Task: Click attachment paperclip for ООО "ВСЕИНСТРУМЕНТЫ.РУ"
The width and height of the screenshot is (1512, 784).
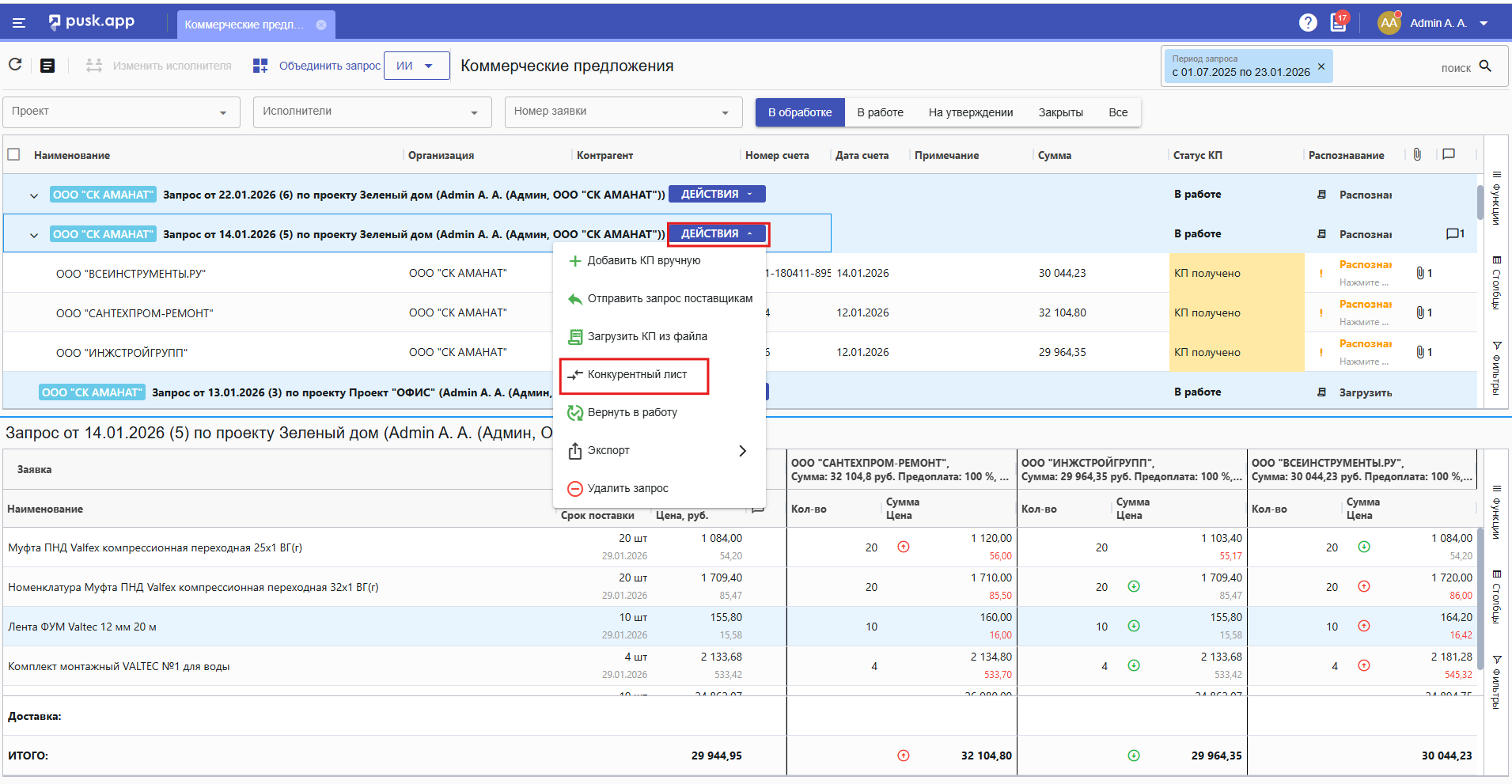Action: click(x=1421, y=273)
